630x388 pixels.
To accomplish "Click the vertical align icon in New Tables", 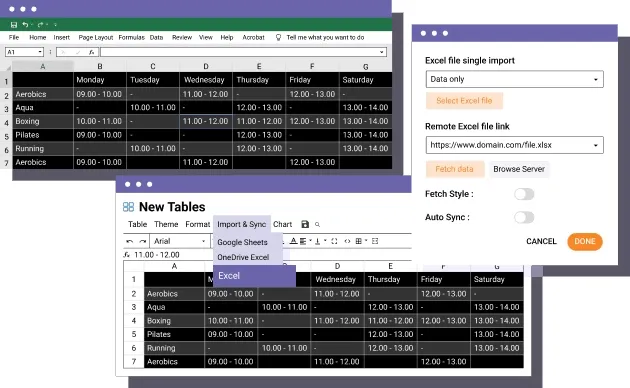I will [x=317, y=241].
